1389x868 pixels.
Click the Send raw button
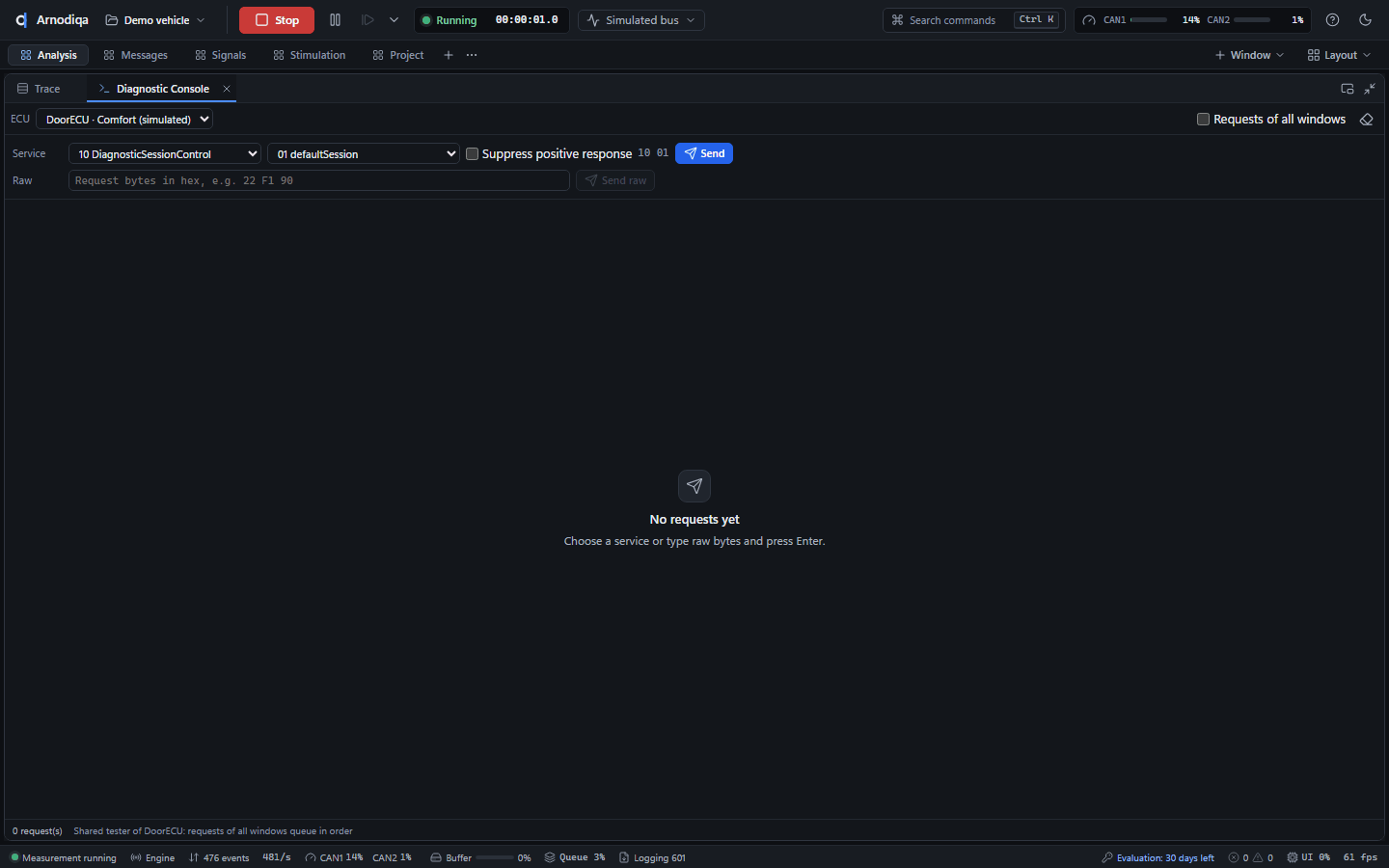615,180
